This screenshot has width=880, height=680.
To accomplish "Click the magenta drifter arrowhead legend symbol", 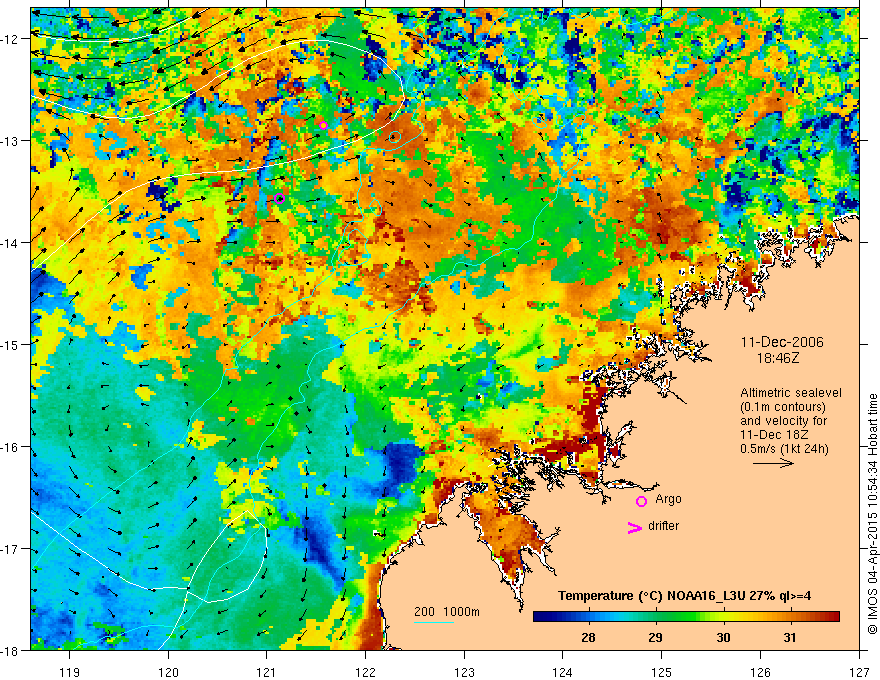I will pos(633,528).
